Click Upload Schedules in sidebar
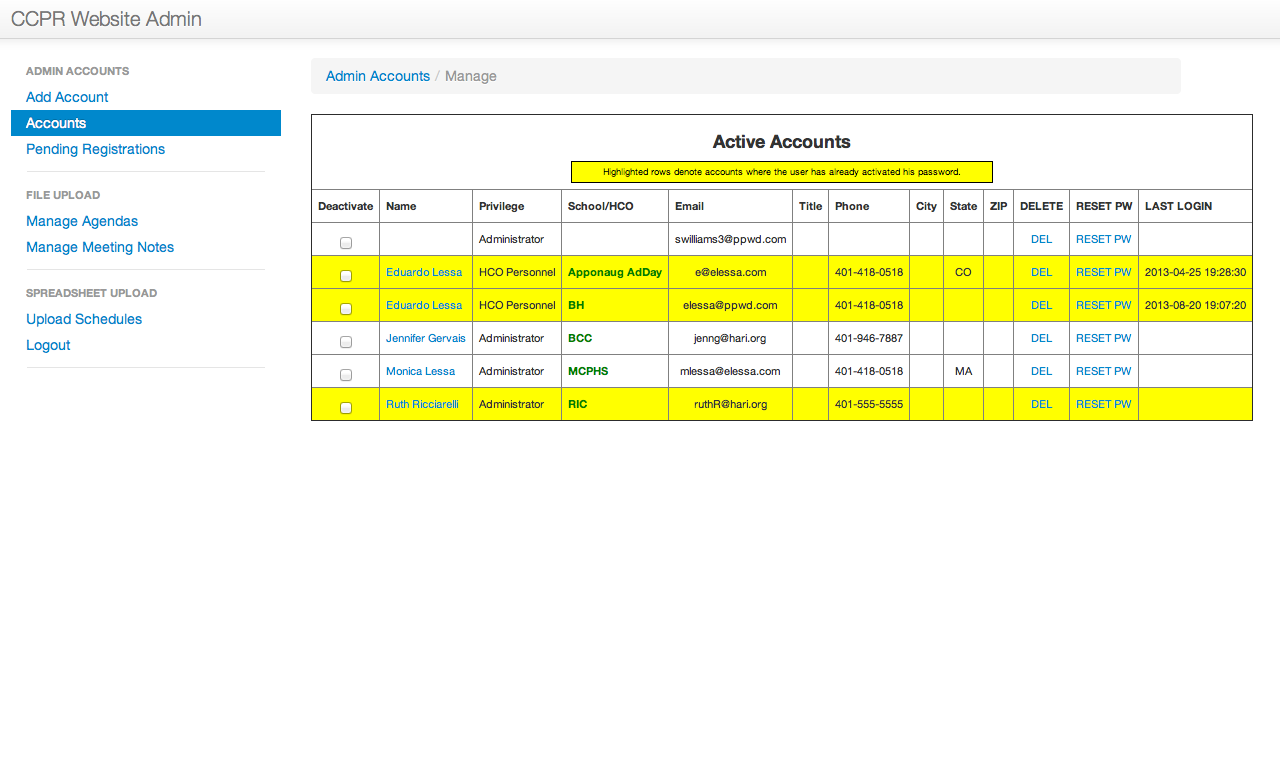 (x=84, y=319)
